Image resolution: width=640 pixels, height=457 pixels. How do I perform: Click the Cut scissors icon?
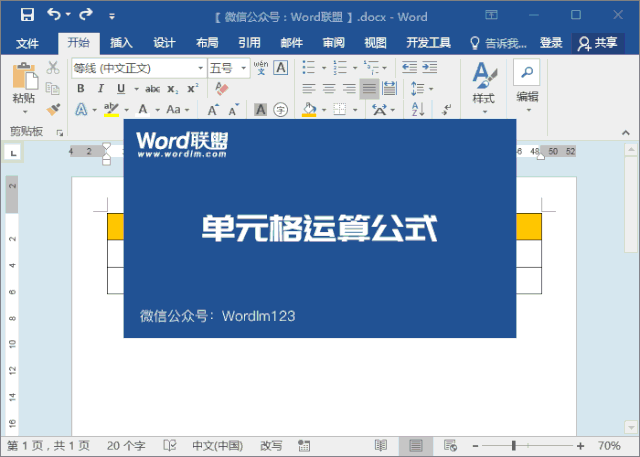53,67
